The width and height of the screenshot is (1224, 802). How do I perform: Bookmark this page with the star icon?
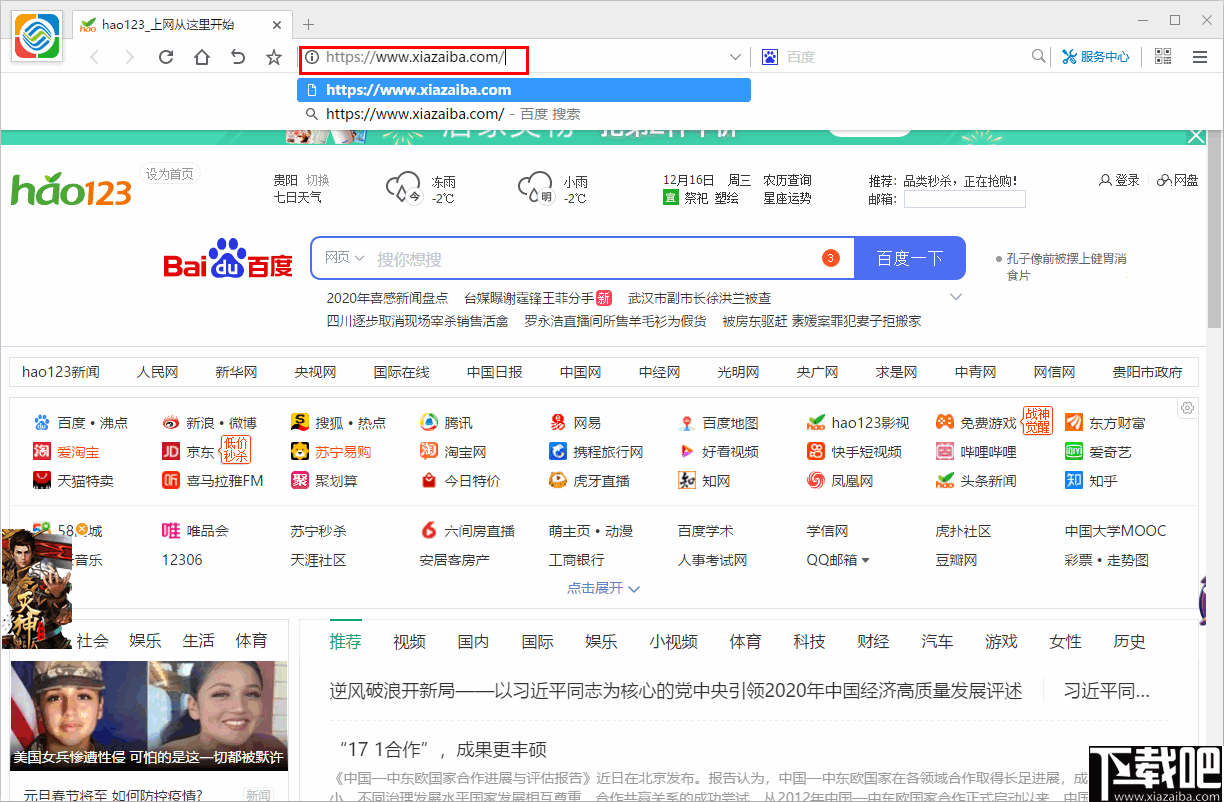[x=273, y=57]
